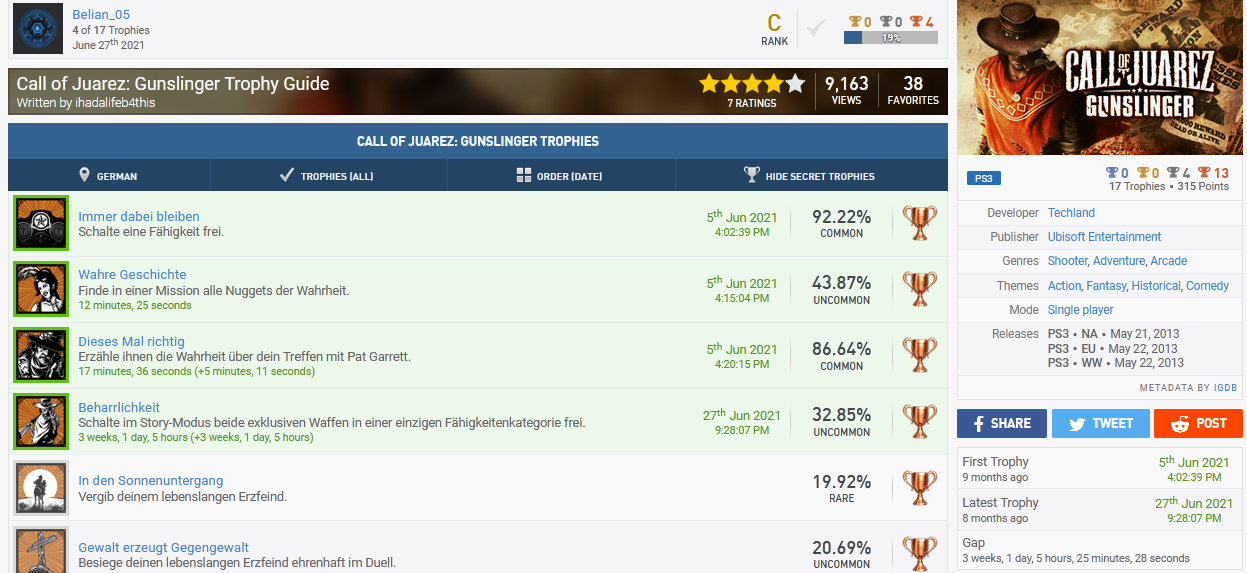
Task: Click bronze trophy icon for Immer dabei bleiben
Action: [920, 223]
